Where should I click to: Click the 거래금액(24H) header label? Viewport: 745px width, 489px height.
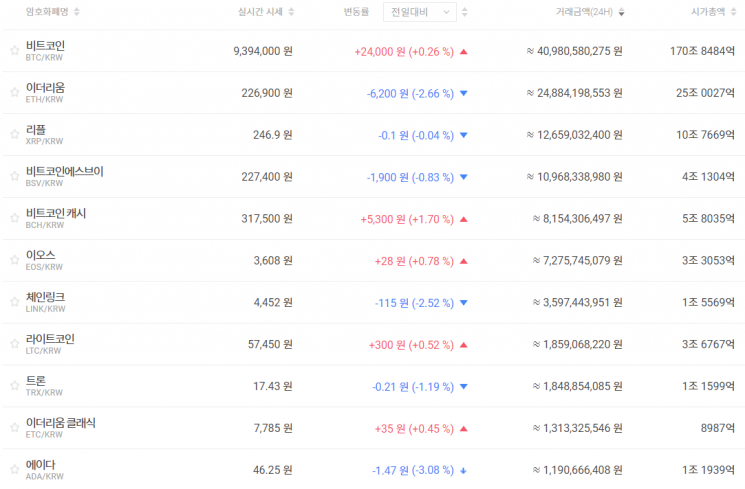coord(584,12)
